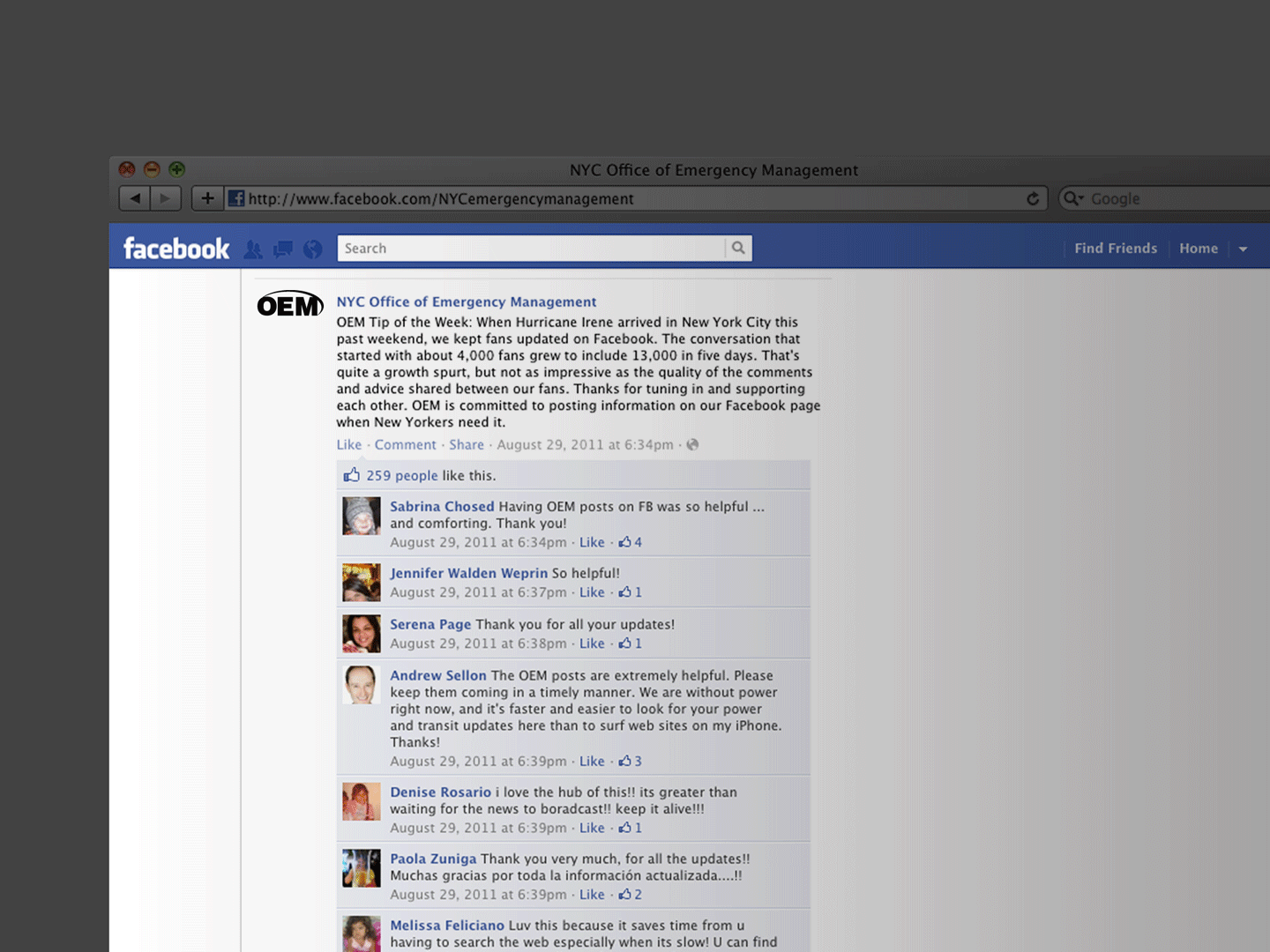Open Melissa Feliciano's profile name
The height and width of the screenshot is (952, 1270).
pos(447,926)
